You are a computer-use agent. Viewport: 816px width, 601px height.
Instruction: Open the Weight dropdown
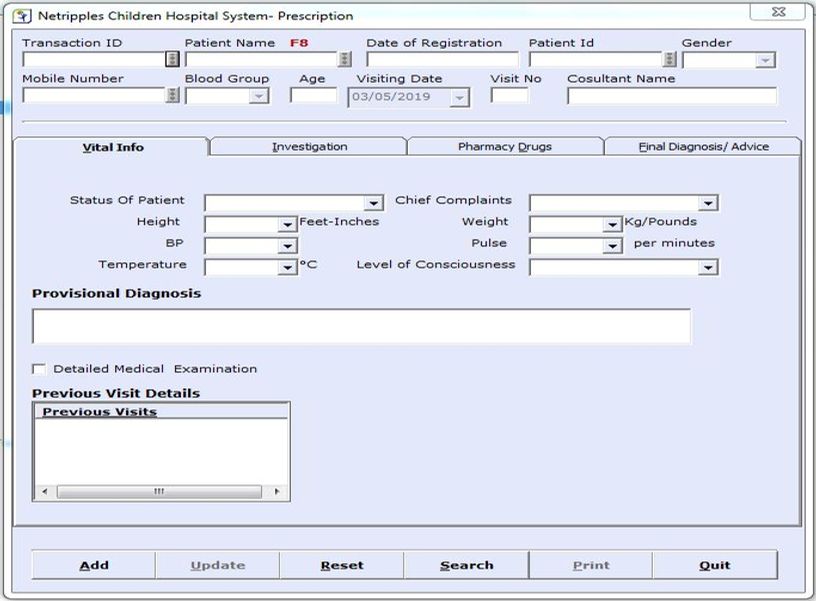click(x=613, y=225)
